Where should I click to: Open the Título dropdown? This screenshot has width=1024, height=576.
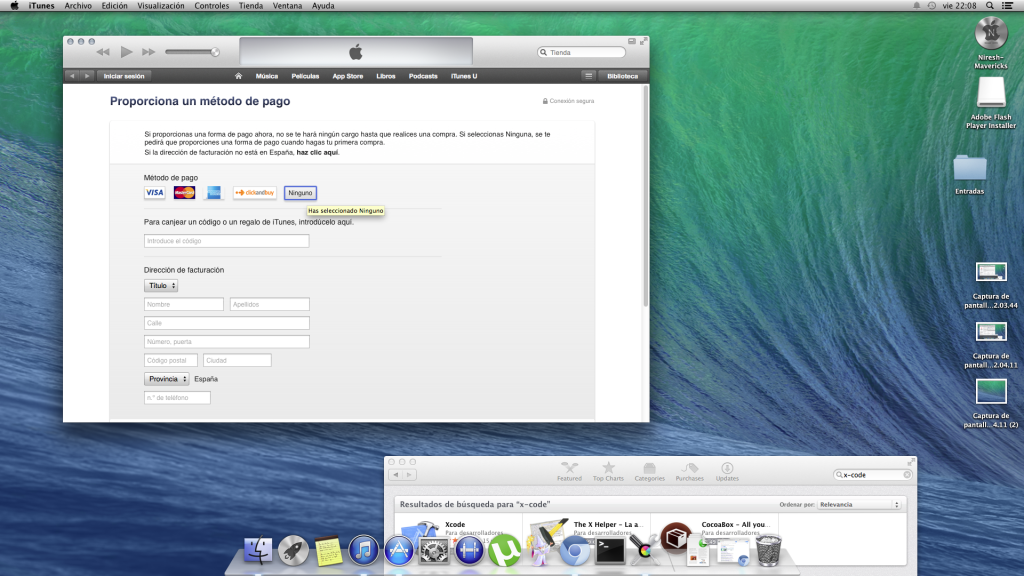161,286
